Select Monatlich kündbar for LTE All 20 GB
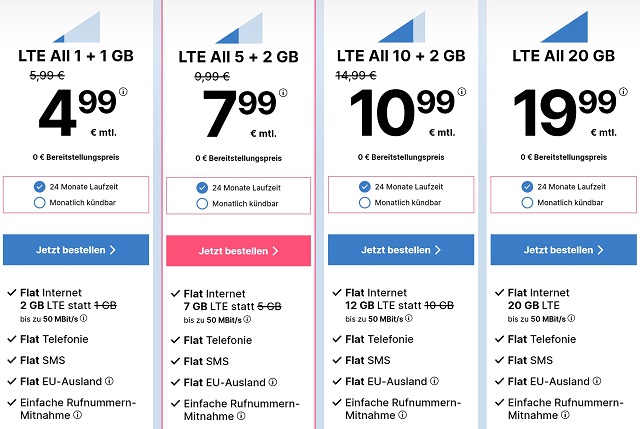This screenshot has height=429, width=640. 526,202
